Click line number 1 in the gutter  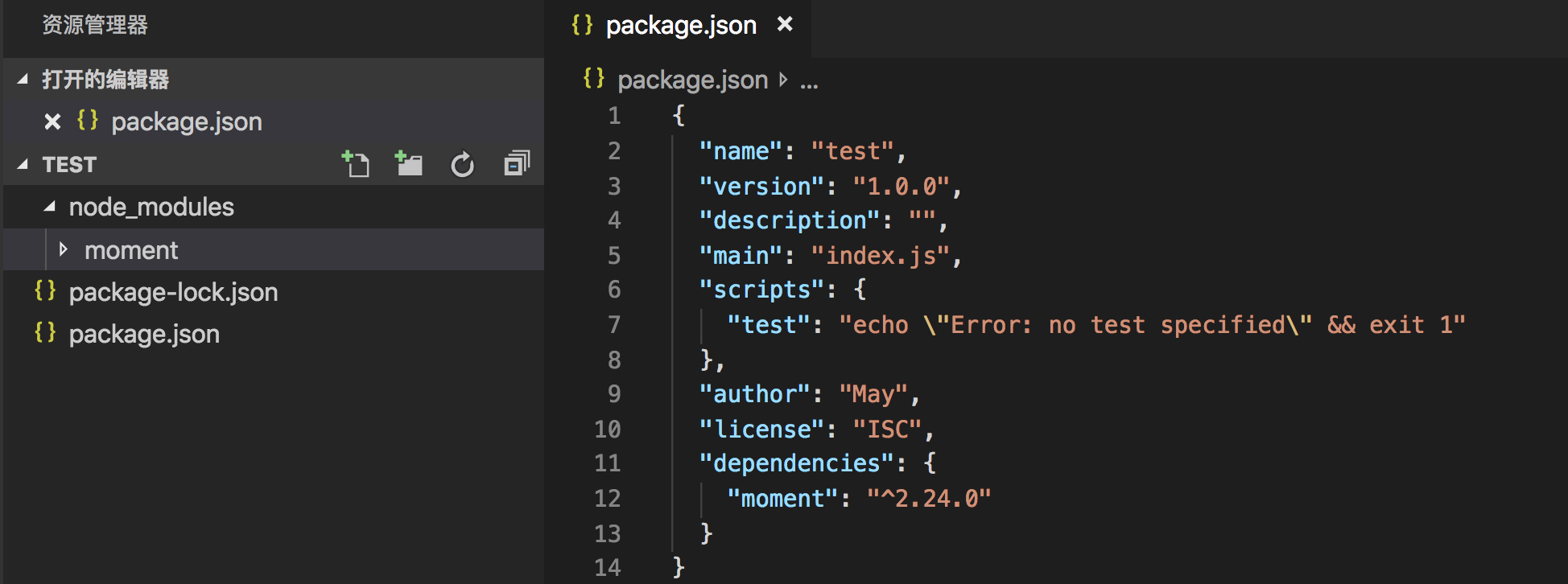614,116
